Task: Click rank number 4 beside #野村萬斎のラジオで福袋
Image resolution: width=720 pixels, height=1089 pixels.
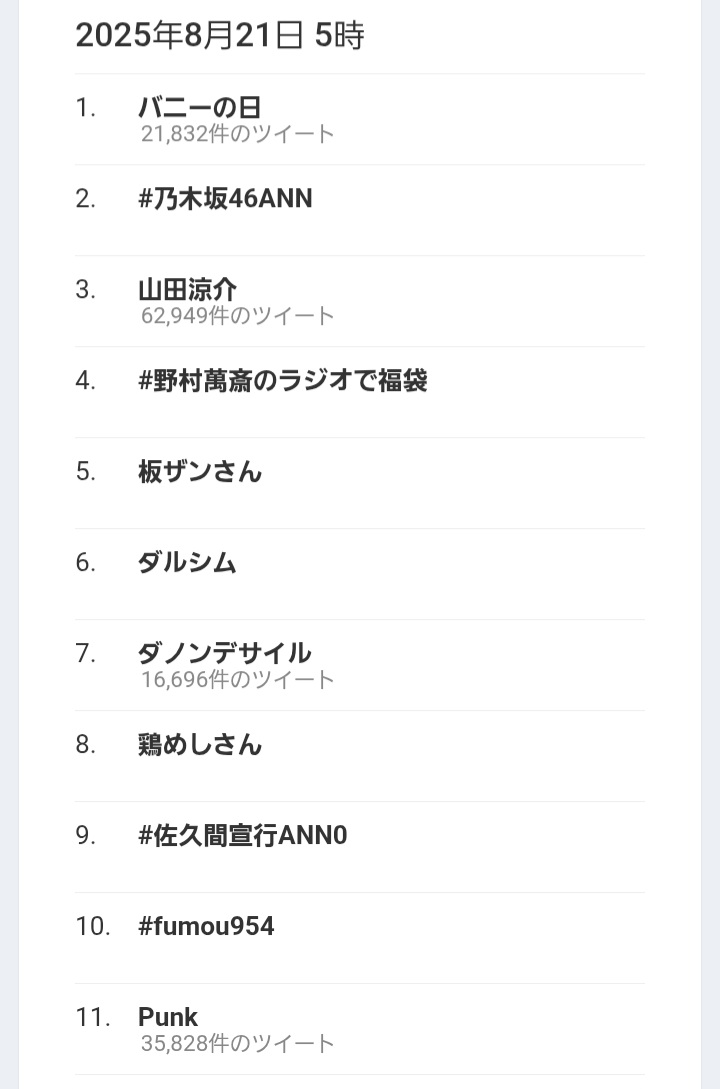Action: click(85, 381)
